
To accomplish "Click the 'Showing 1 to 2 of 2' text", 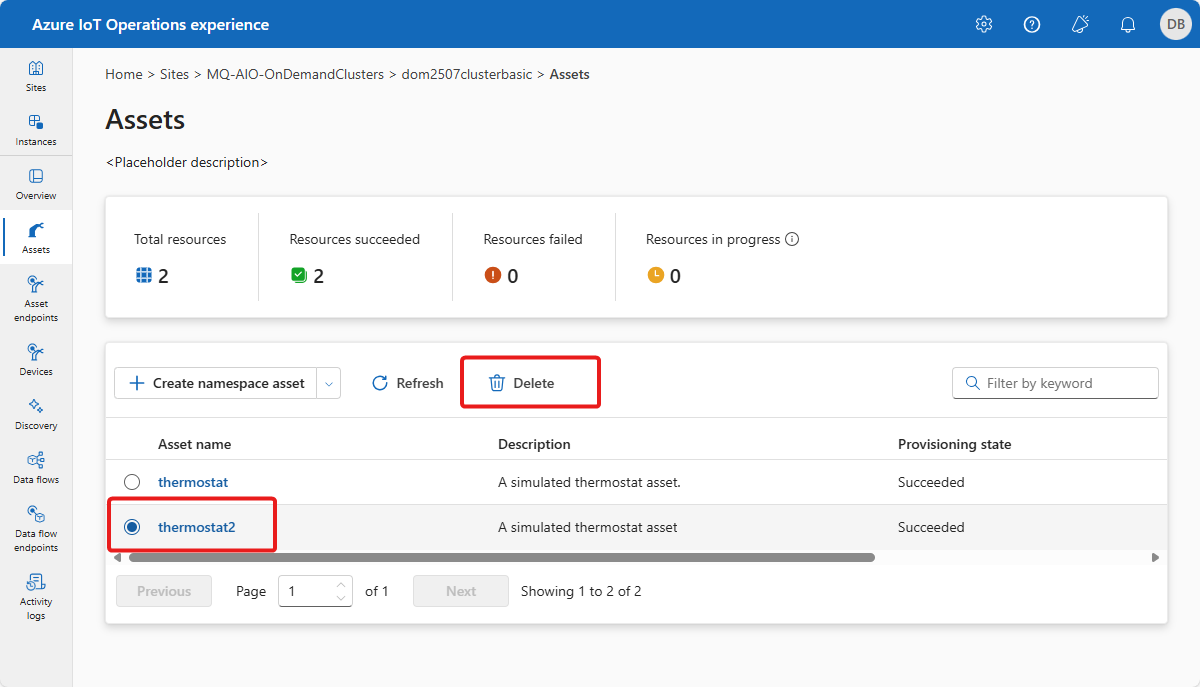I will [581, 591].
